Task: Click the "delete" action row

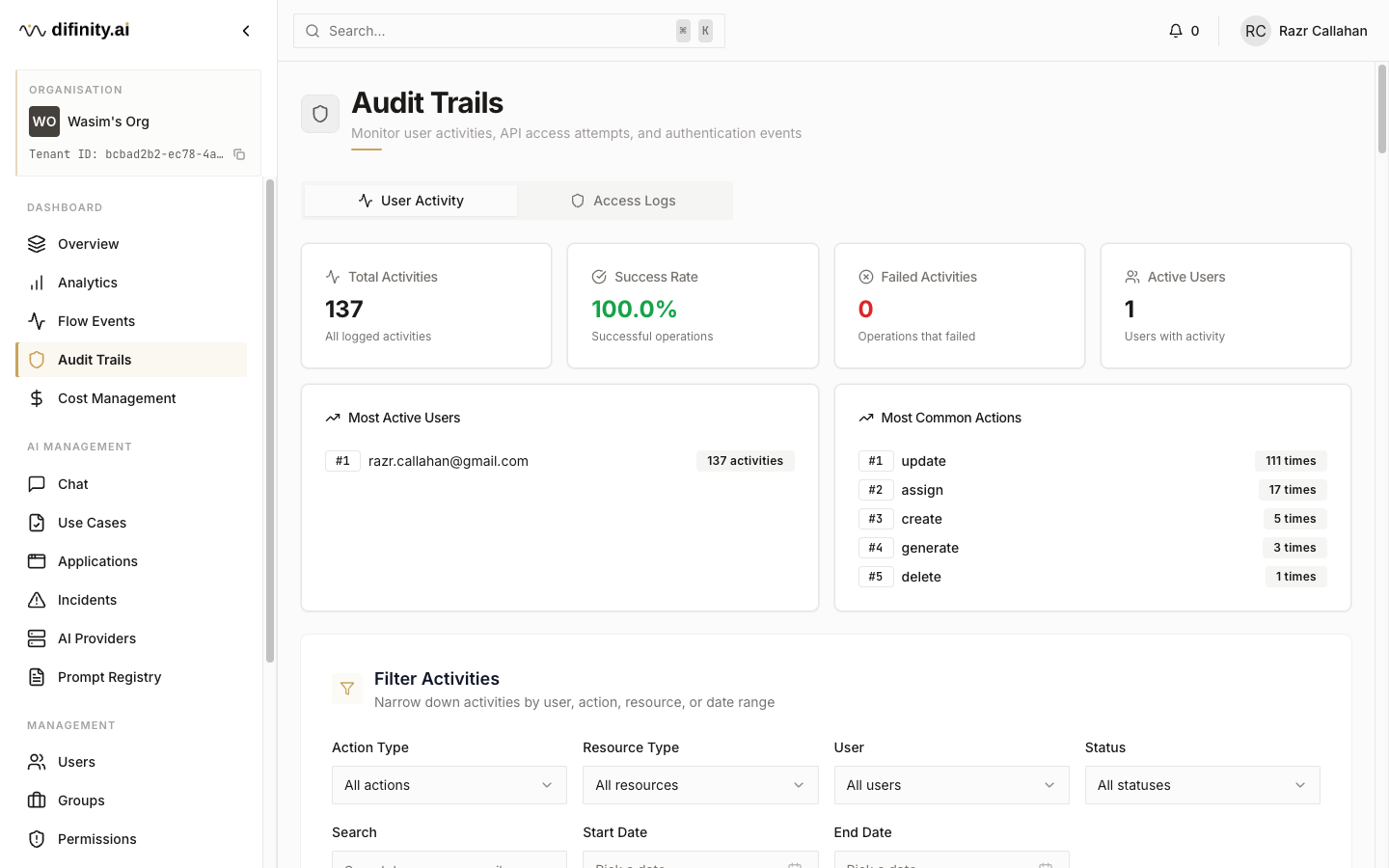Action: coord(1092,577)
